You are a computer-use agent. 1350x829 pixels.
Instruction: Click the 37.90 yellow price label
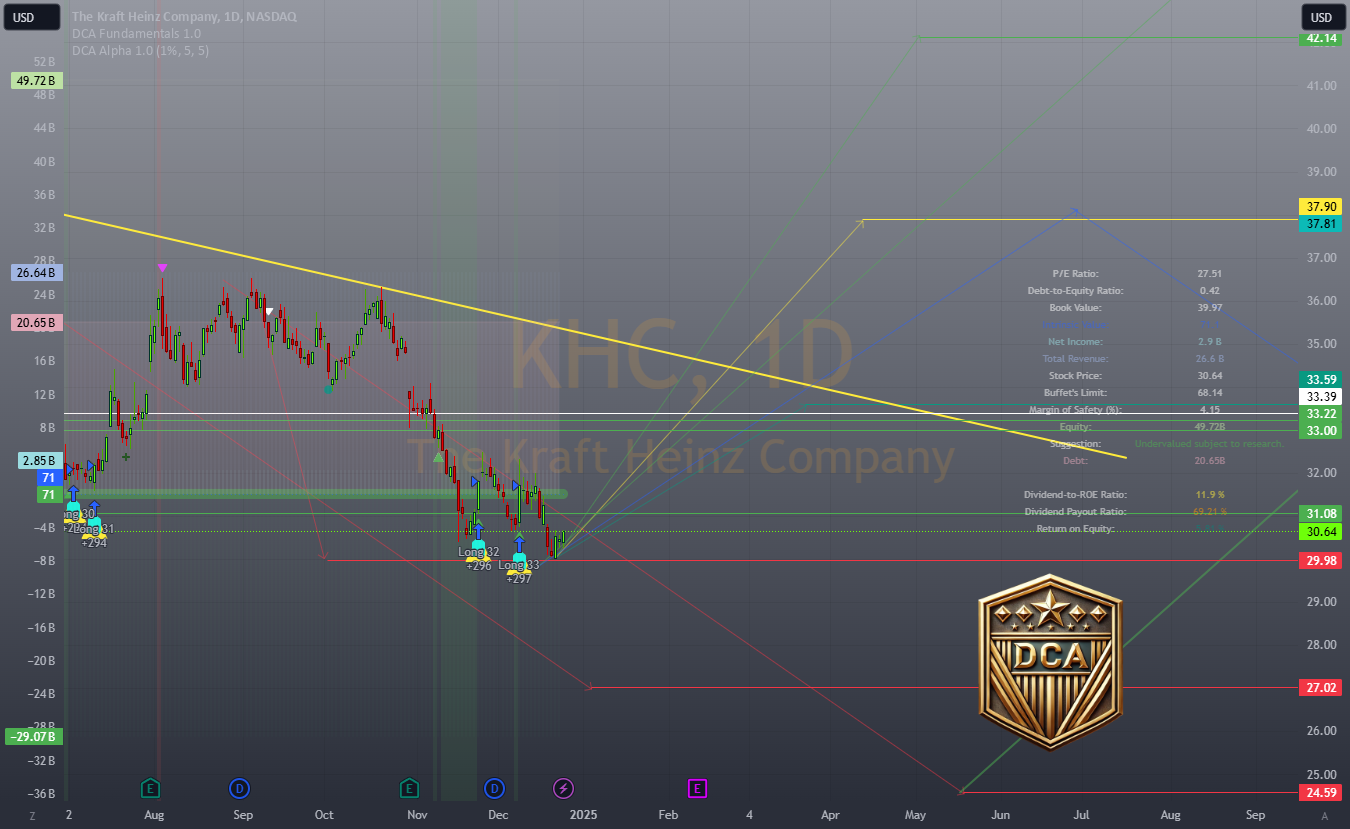[1320, 206]
